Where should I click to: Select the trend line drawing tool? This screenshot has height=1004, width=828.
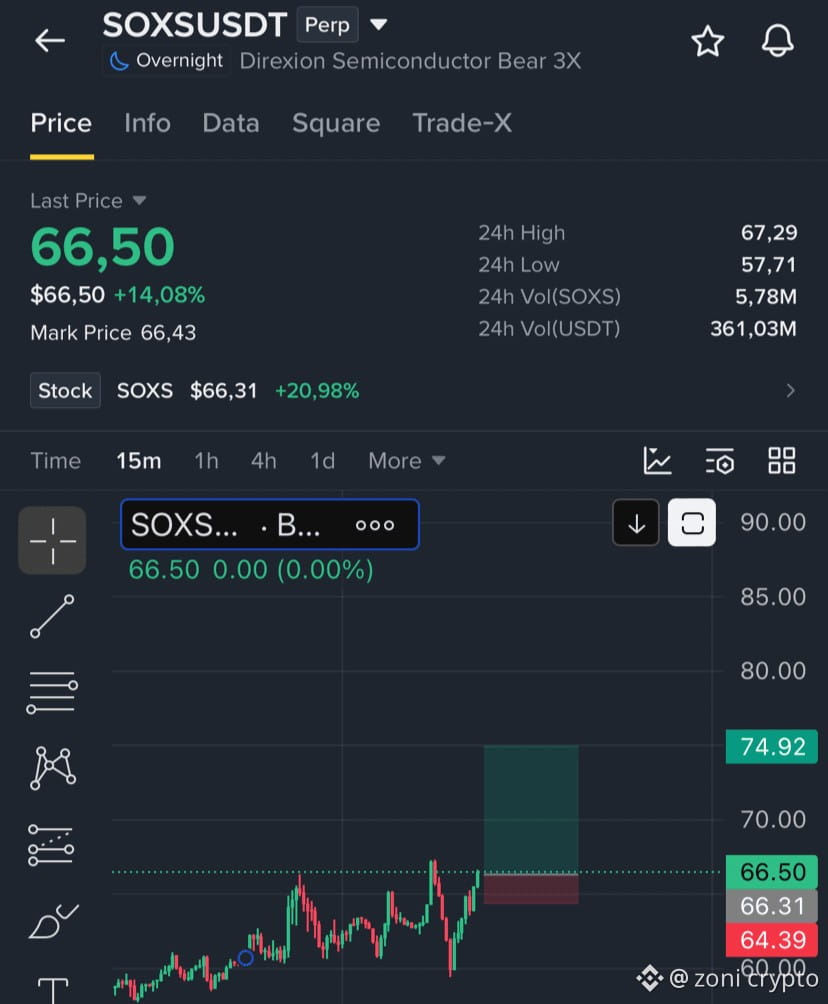pyautogui.click(x=53, y=617)
